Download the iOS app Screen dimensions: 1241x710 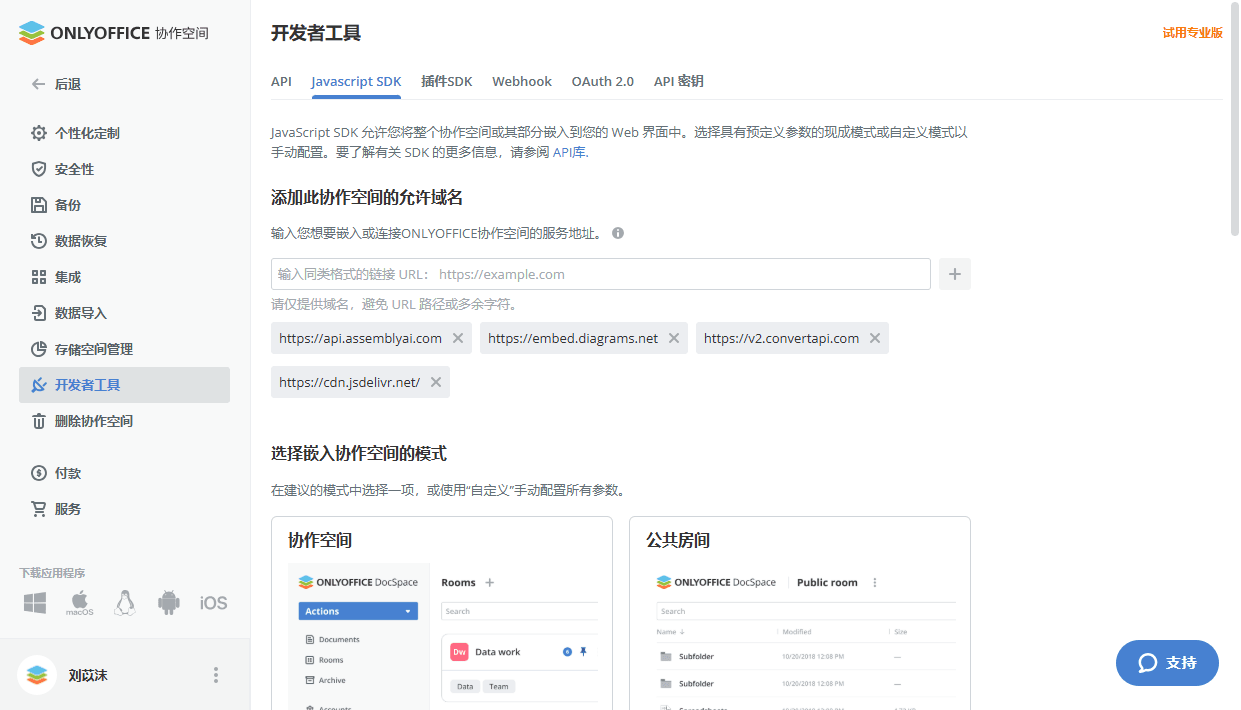click(x=213, y=603)
